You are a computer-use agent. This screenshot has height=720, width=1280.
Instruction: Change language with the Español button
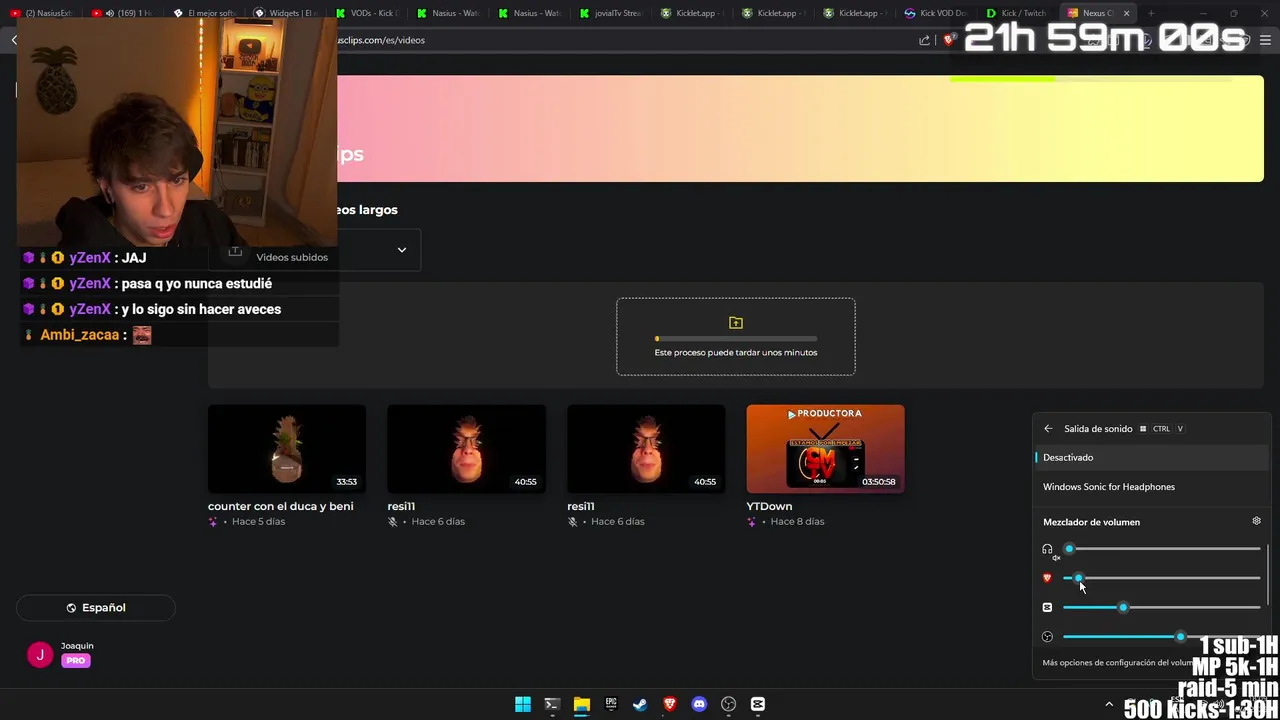click(x=96, y=608)
